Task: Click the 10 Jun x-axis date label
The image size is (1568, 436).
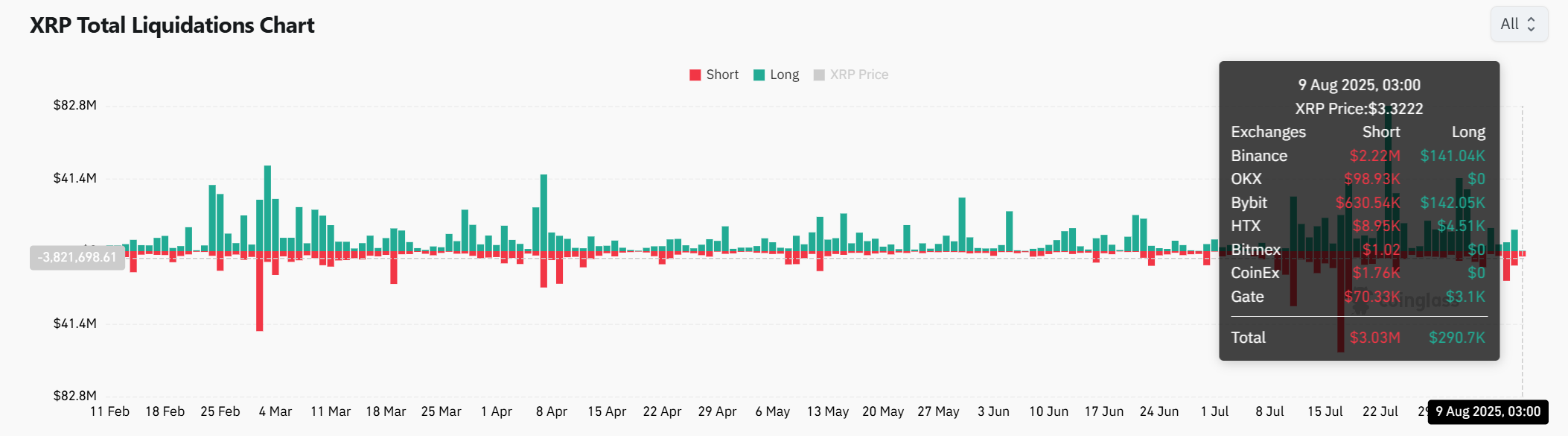Action: tap(1048, 411)
